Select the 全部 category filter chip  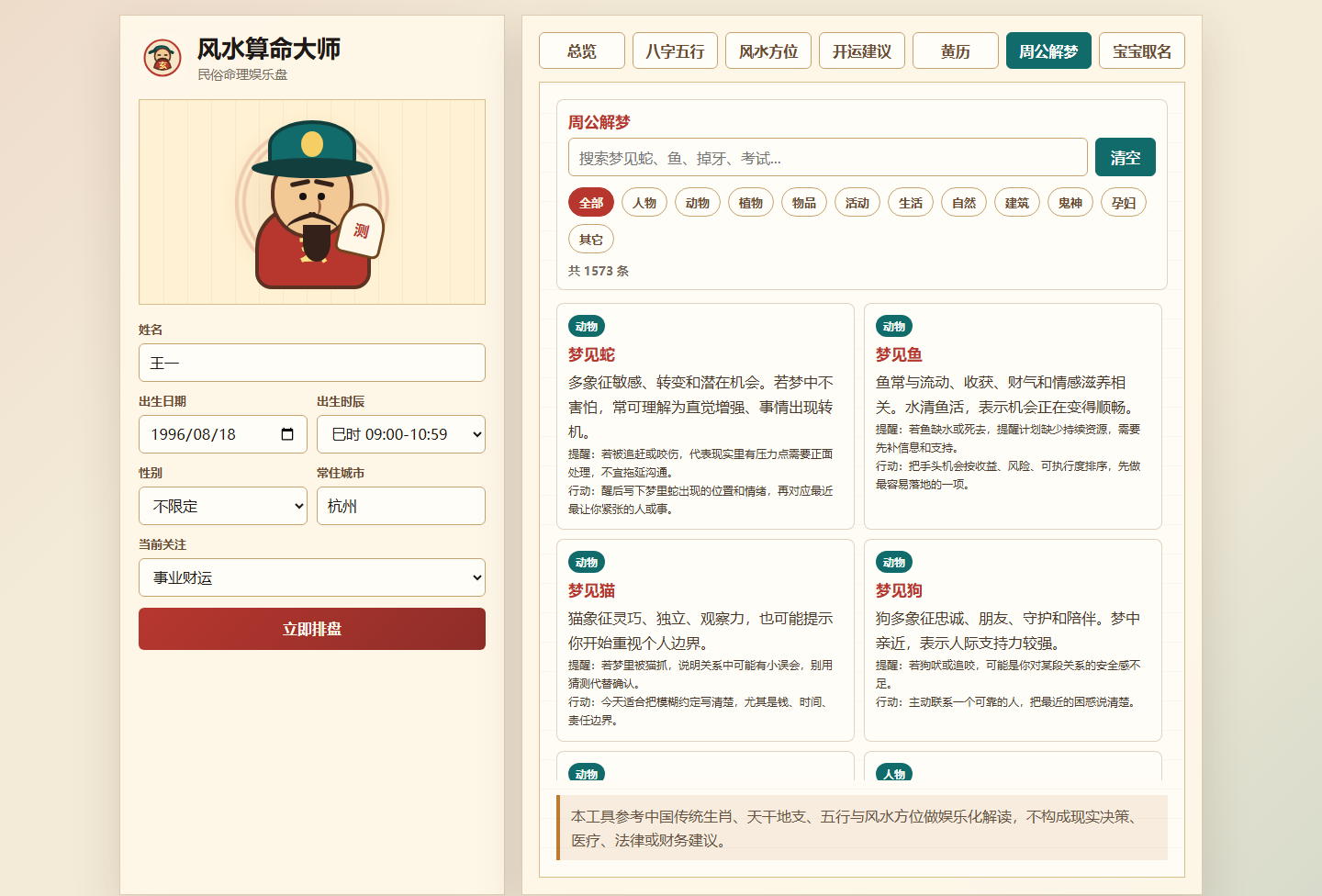click(x=591, y=203)
